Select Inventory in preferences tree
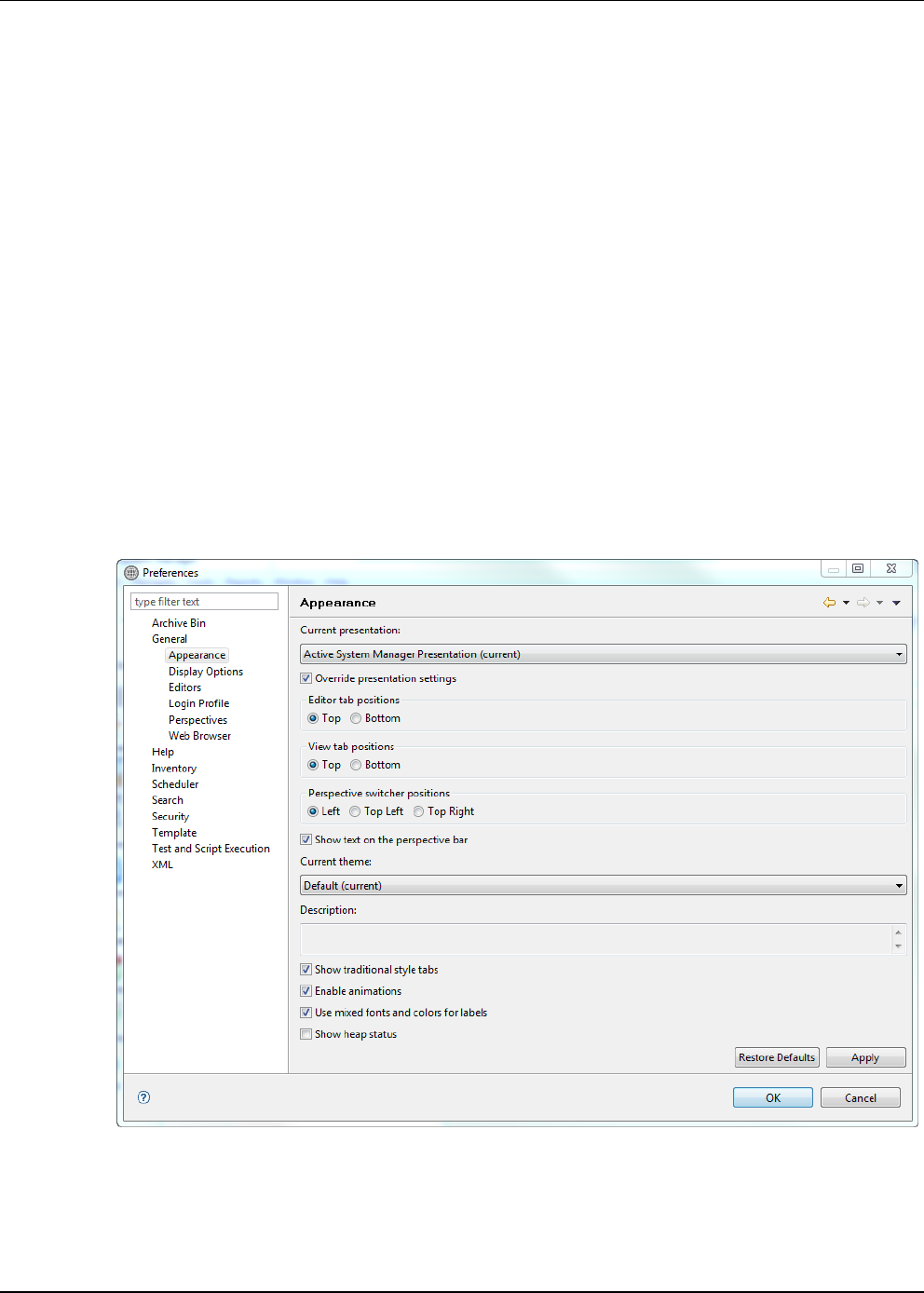The width and height of the screenshot is (924, 1293). [174, 769]
